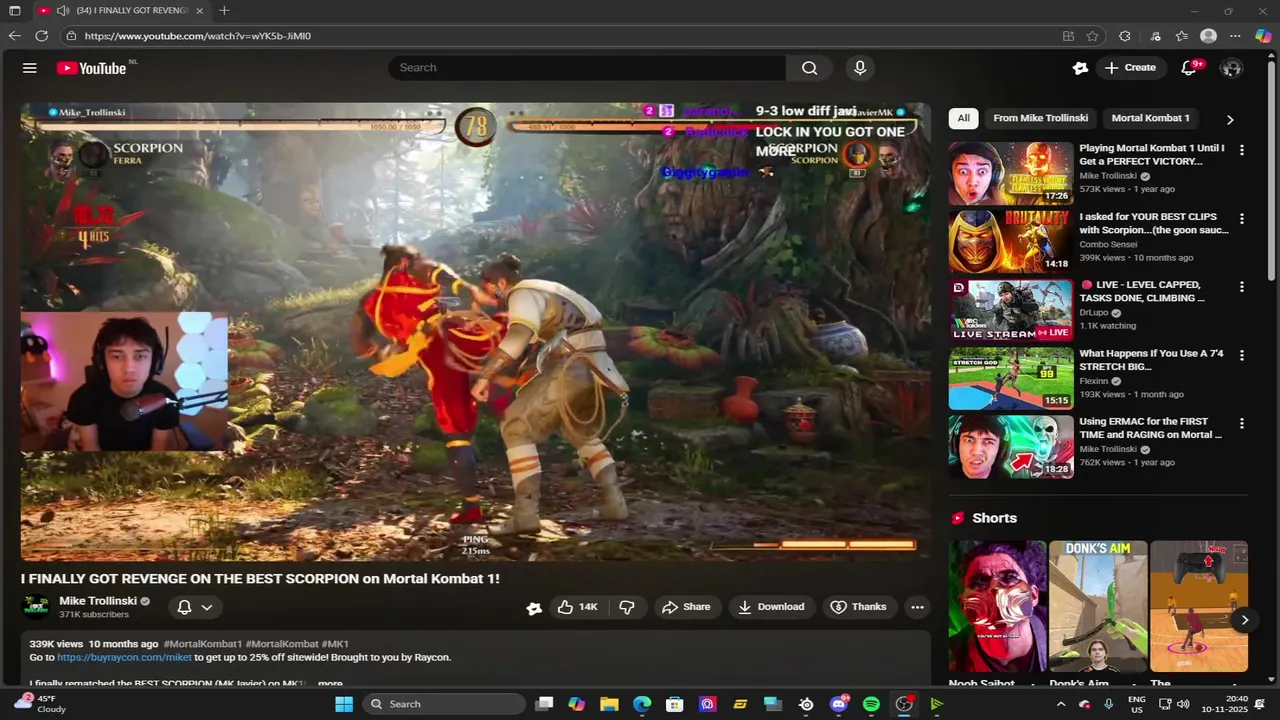Image resolution: width=1280 pixels, height=720 pixels.
Task: Open Playing Mortal Kombat 1 PERFECT VICTORY thumbnail
Action: pyautogui.click(x=1011, y=173)
